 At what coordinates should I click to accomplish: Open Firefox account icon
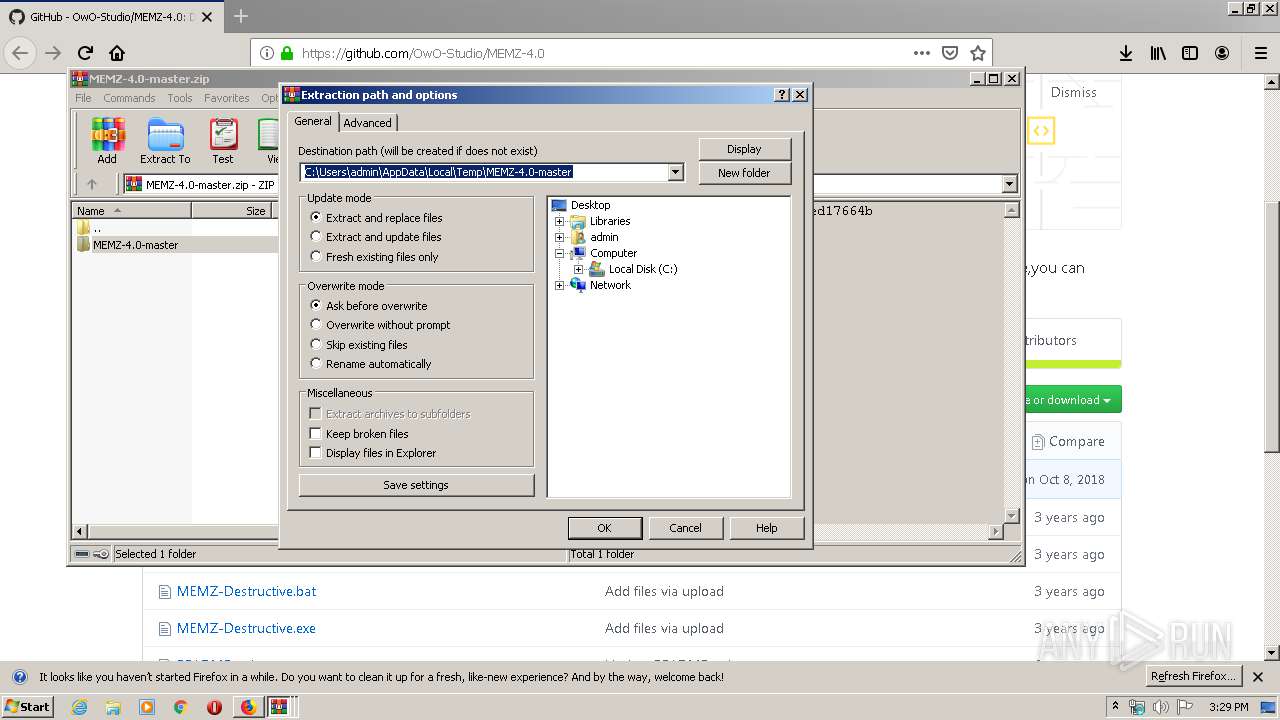(1222, 53)
